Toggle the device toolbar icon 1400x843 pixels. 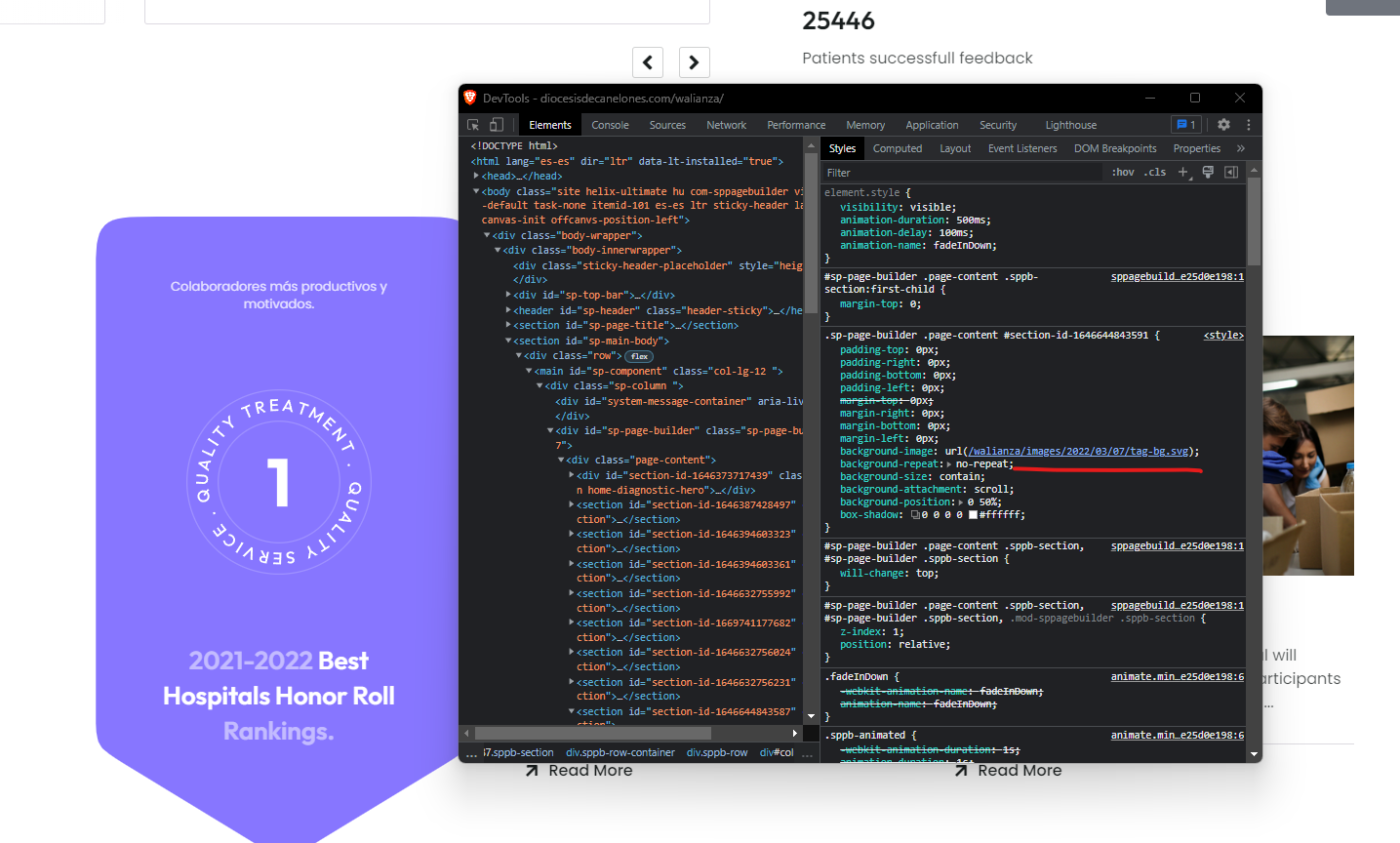coord(497,125)
